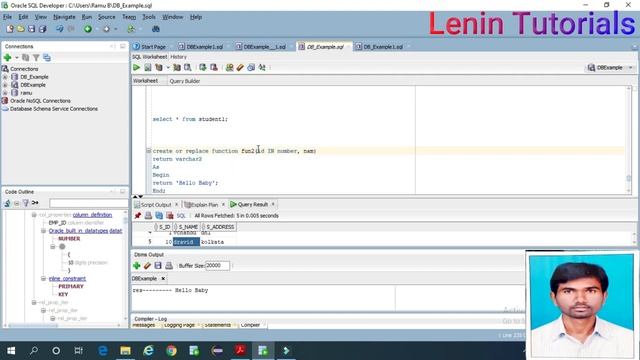Click the green Back navigation icon
The height and width of the screenshot is (360, 640).
[88, 29]
